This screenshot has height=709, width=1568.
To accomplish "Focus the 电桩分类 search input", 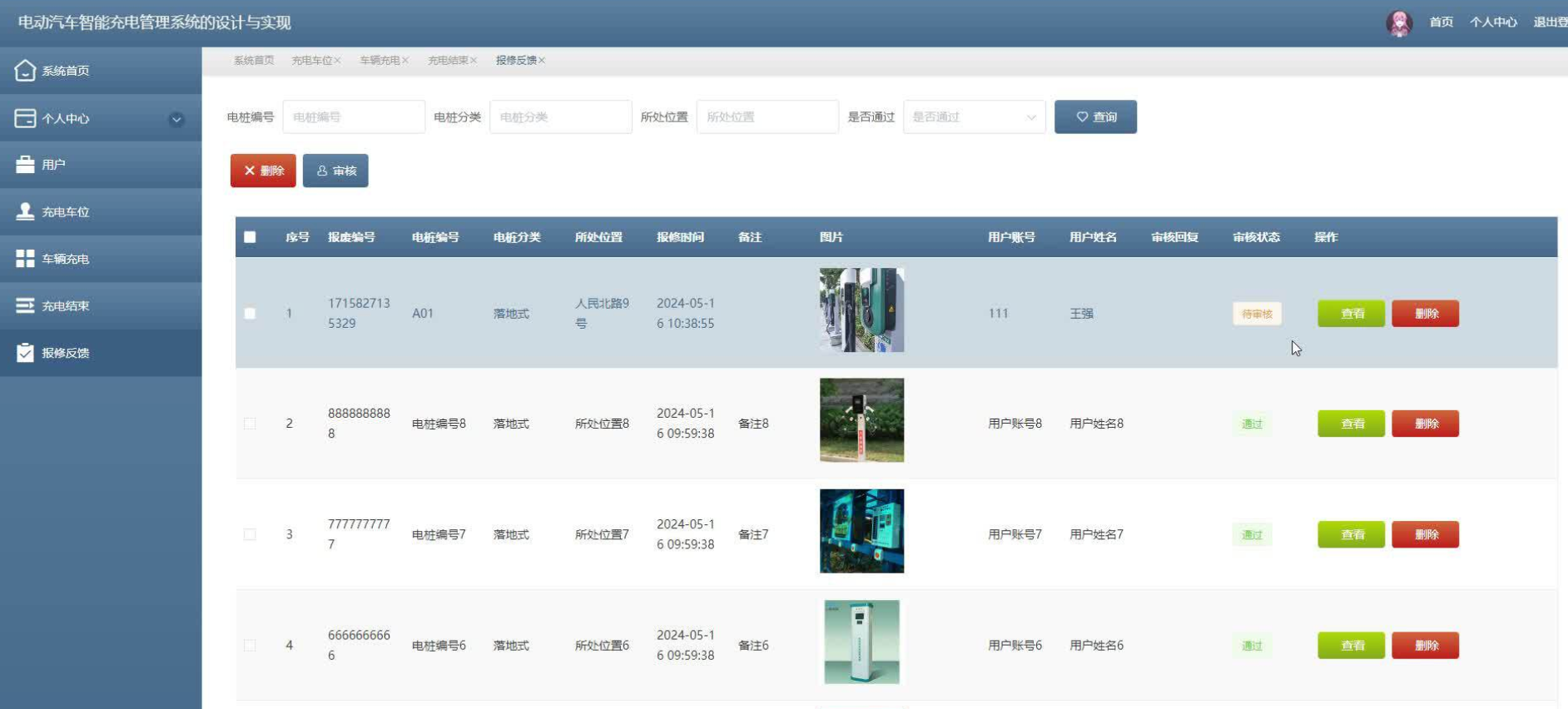I will tap(561, 117).
